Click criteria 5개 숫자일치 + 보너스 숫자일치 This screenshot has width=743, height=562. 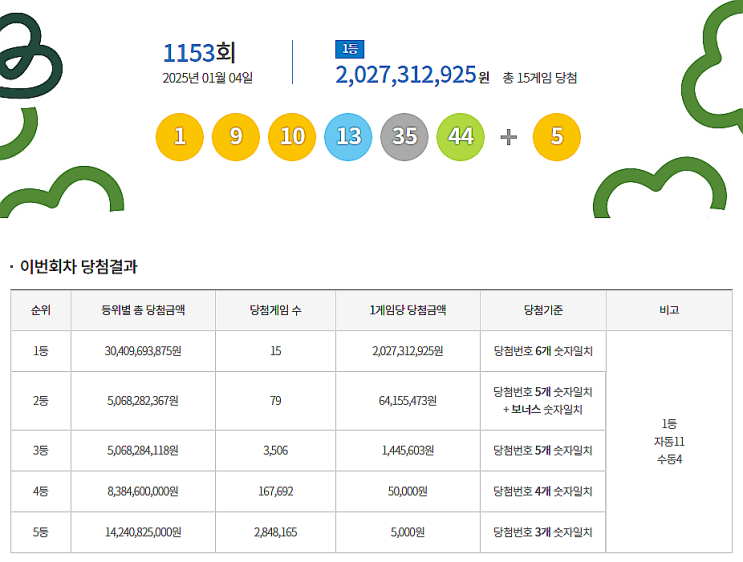point(543,401)
